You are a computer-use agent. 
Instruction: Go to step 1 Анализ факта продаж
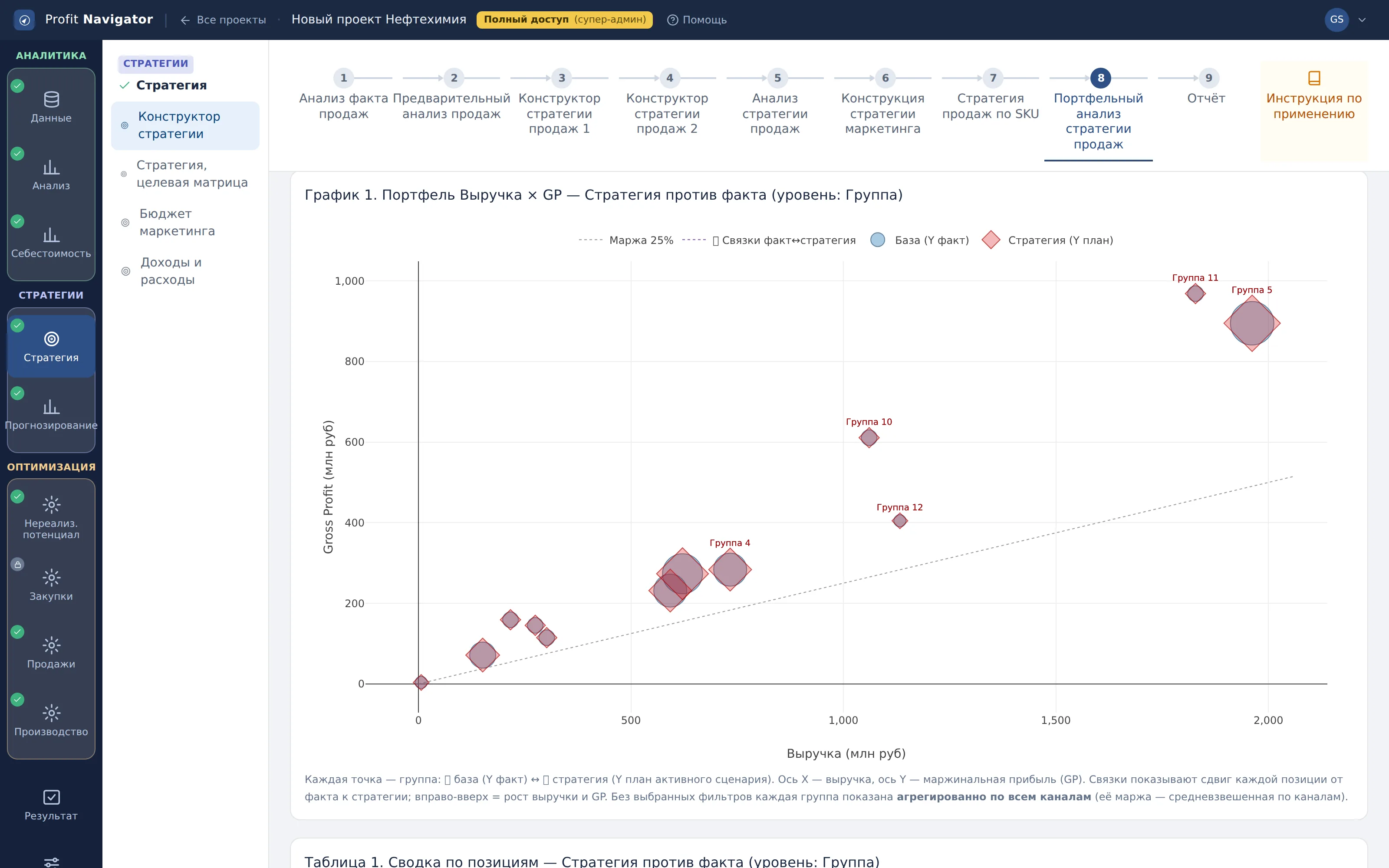pyautogui.click(x=343, y=95)
